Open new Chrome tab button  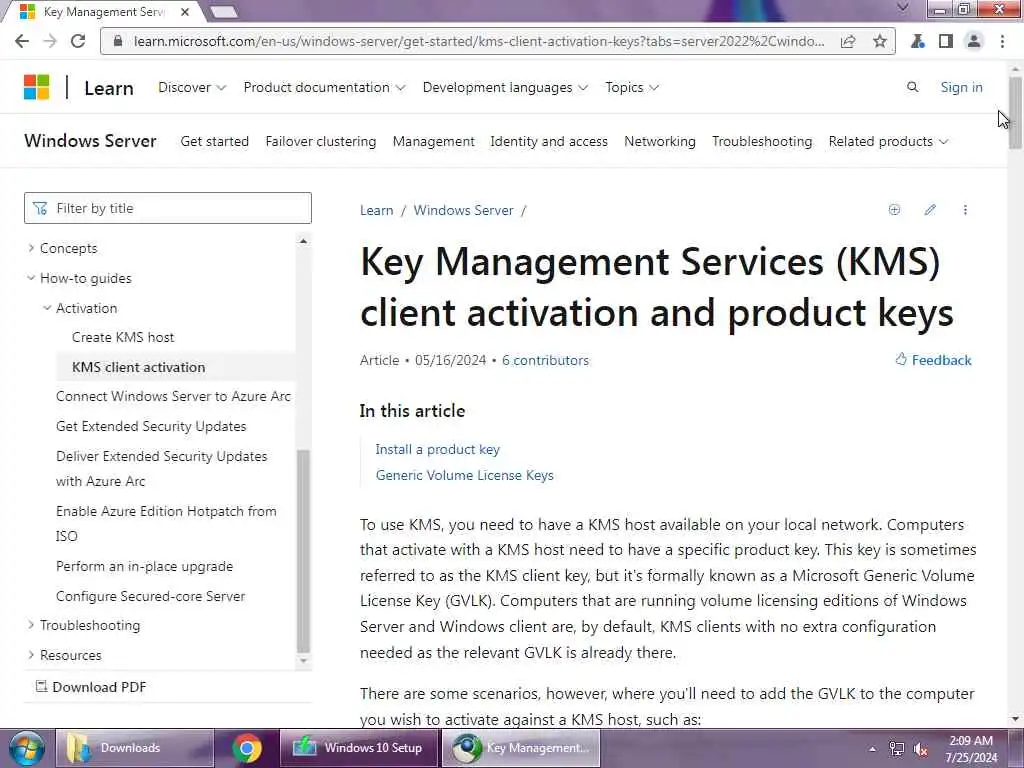click(224, 12)
